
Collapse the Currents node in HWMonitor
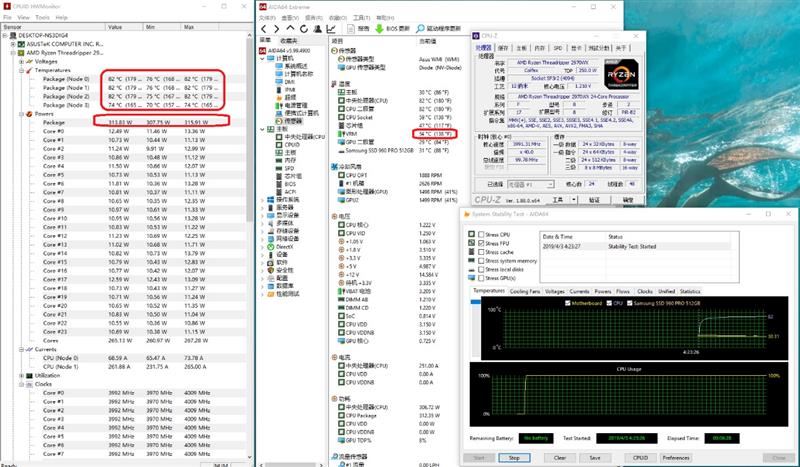(x=21, y=350)
